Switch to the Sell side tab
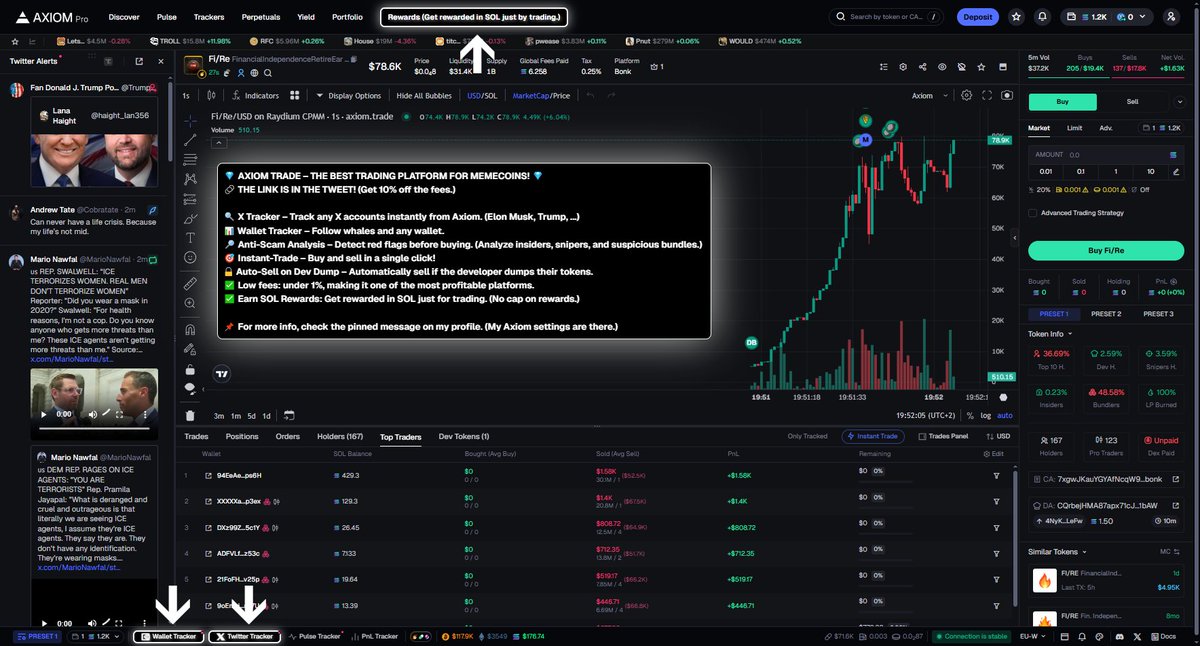The width and height of the screenshot is (1200, 646). [x=1132, y=101]
